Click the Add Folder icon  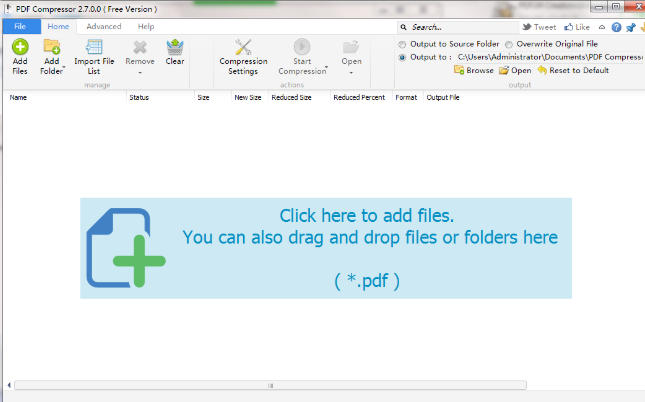tap(51, 46)
